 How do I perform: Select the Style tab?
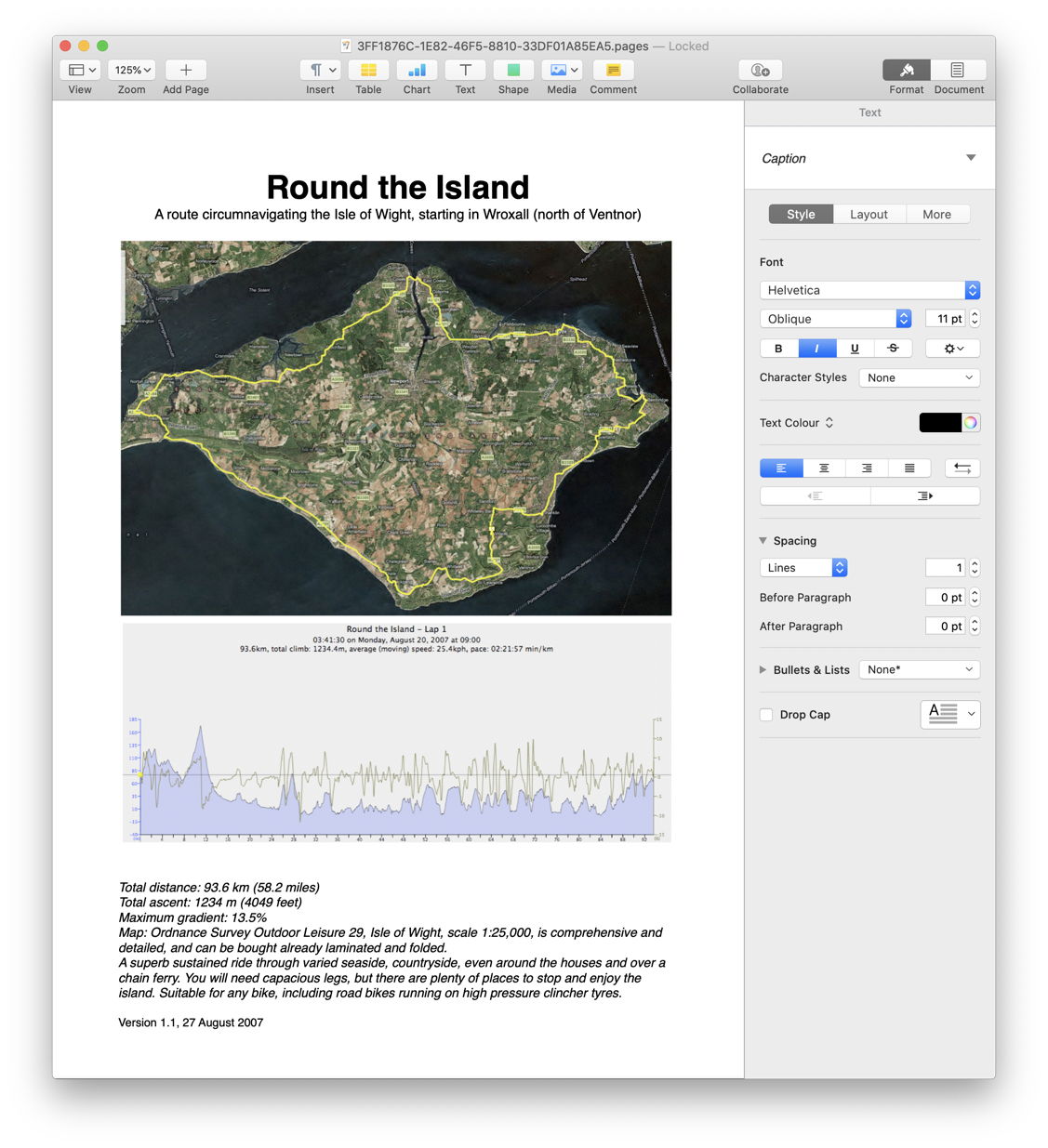(801, 214)
